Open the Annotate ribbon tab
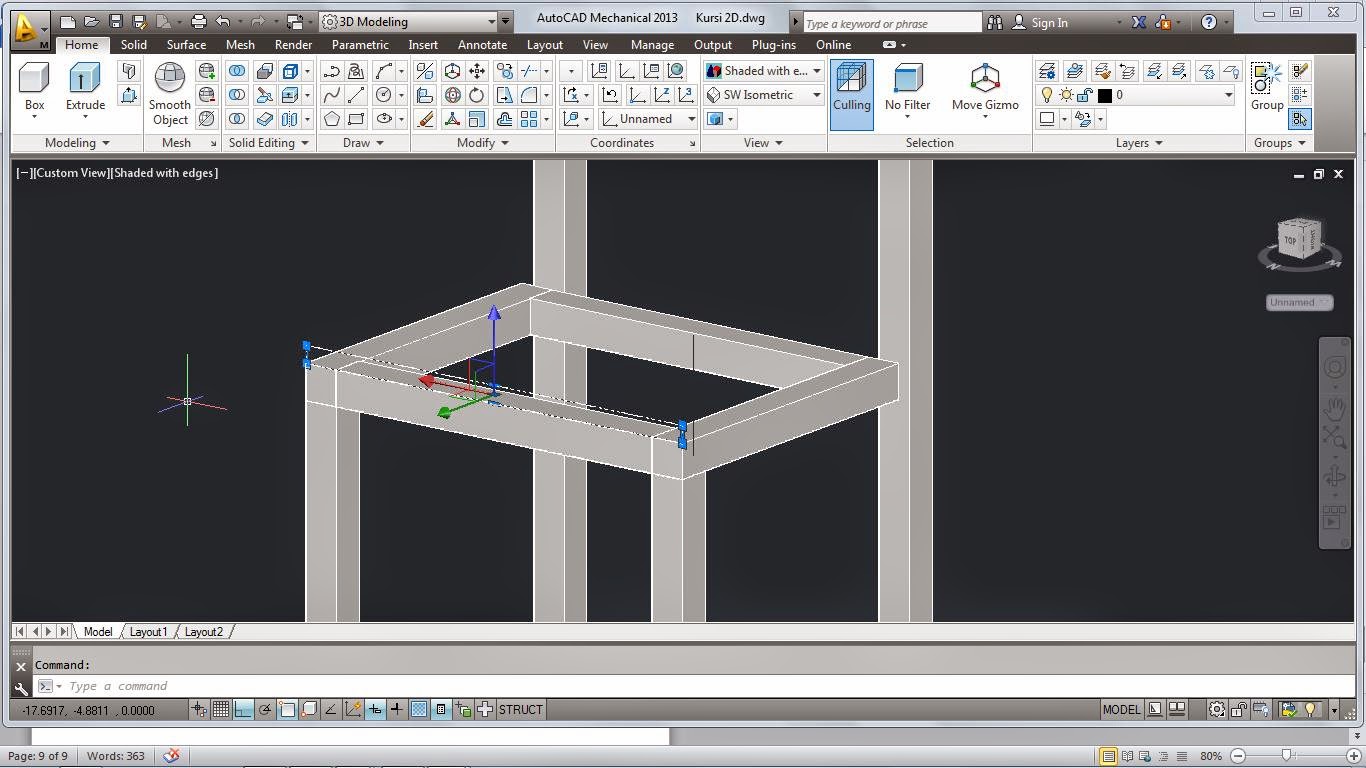 click(x=482, y=44)
